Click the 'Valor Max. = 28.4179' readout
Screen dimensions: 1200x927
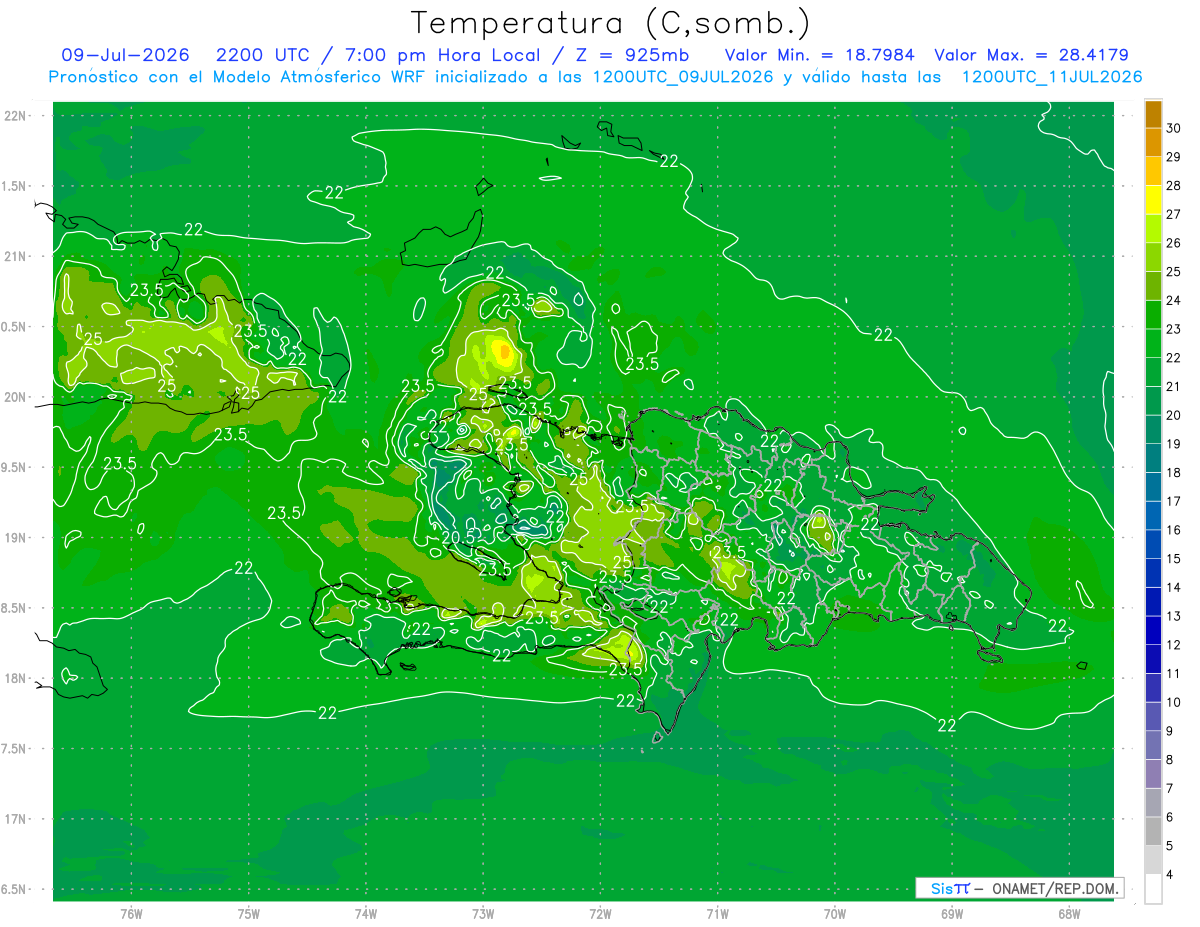tap(1031, 55)
